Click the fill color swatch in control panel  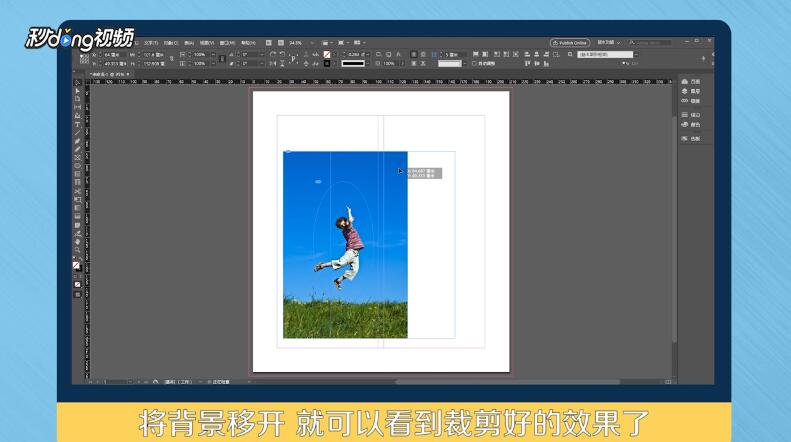pos(327,54)
